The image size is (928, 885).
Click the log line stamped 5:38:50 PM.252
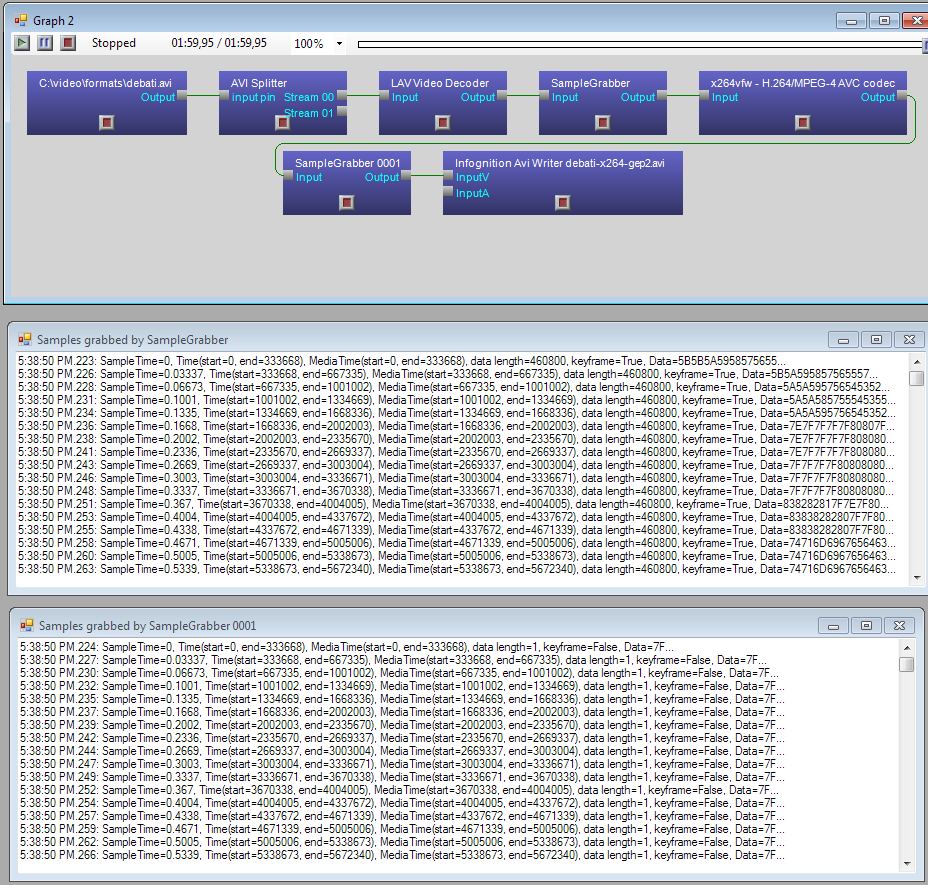tap(399, 790)
